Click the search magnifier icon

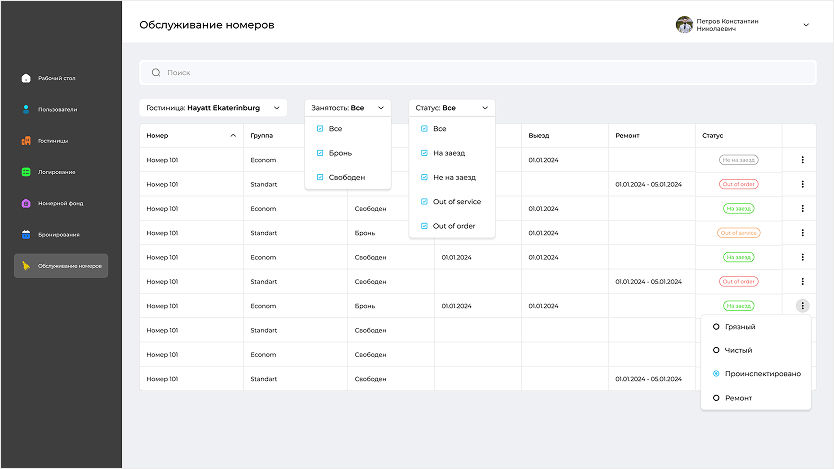(x=156, y=73)
